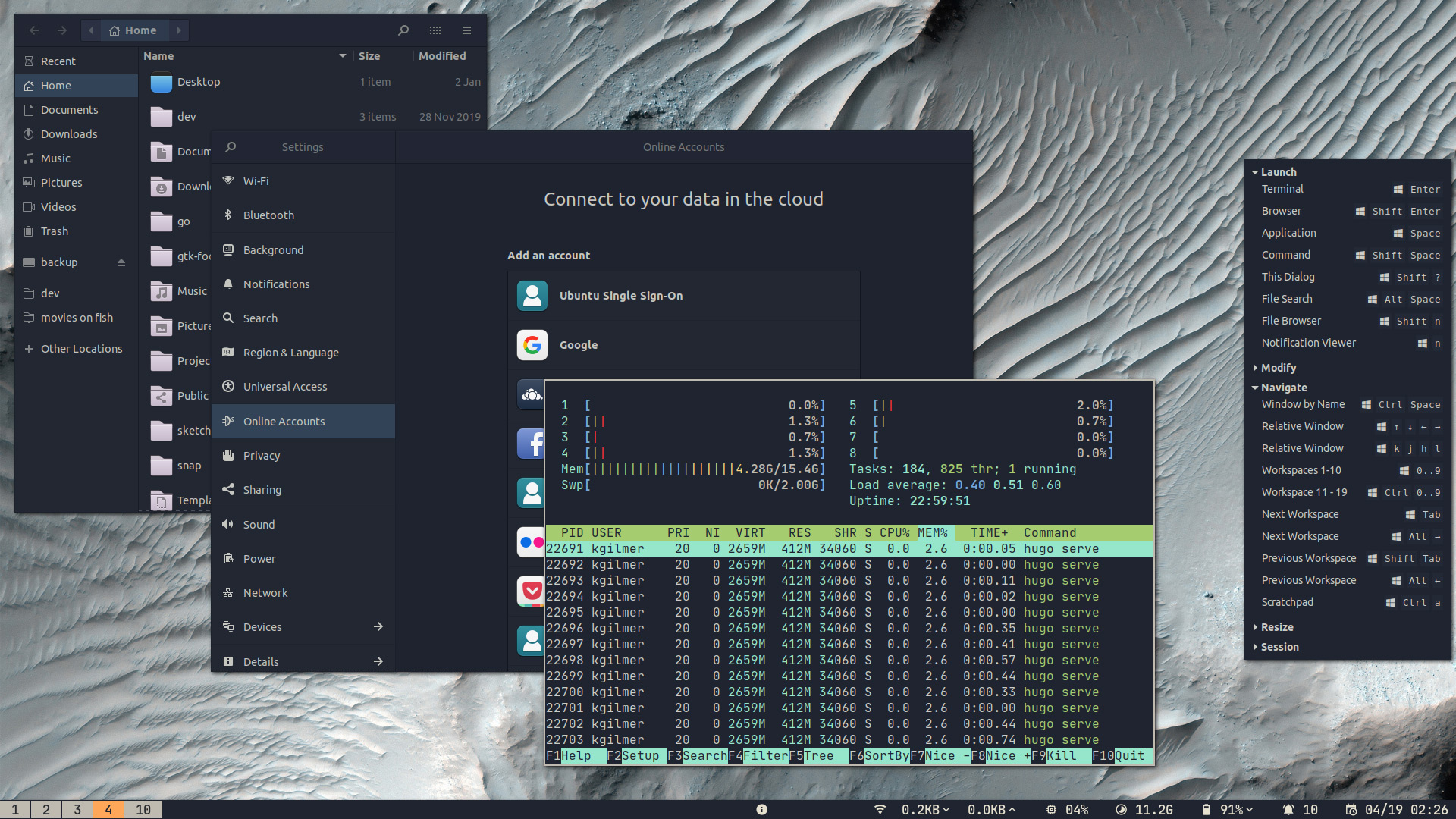
Task: Select the Privacy settings option
Action: coord(262,455)
